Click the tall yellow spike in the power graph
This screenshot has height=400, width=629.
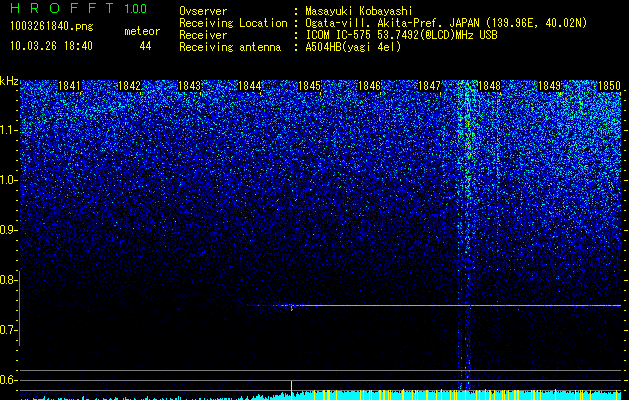292,389
